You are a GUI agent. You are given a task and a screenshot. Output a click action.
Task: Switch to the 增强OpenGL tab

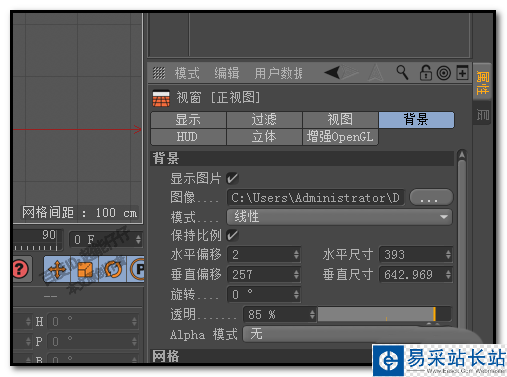click(x=340, y=137)
